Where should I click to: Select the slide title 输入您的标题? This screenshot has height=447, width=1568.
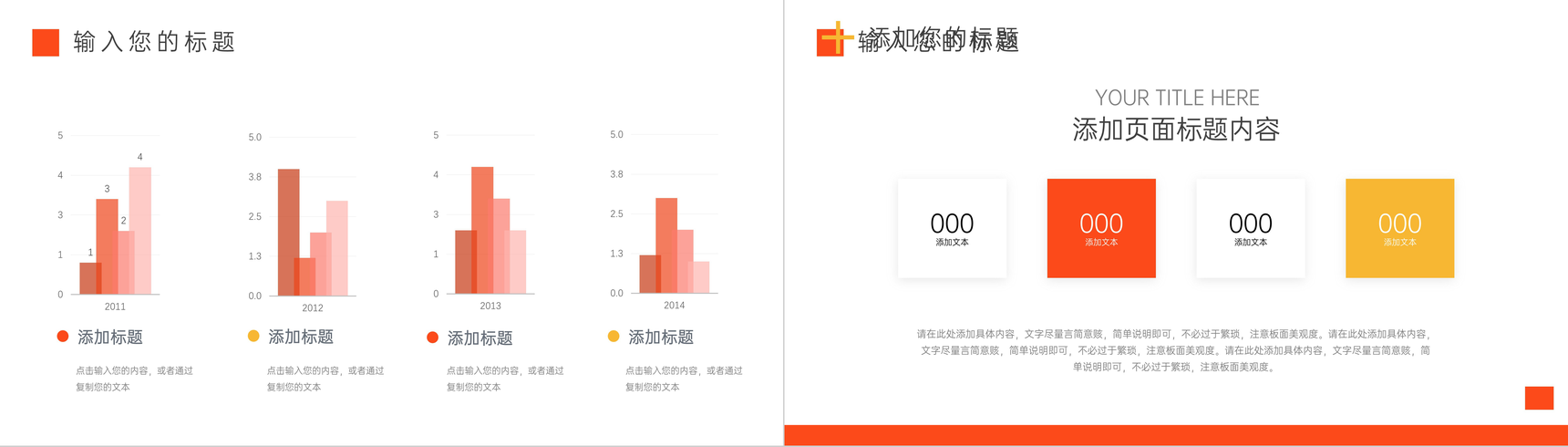154,42
